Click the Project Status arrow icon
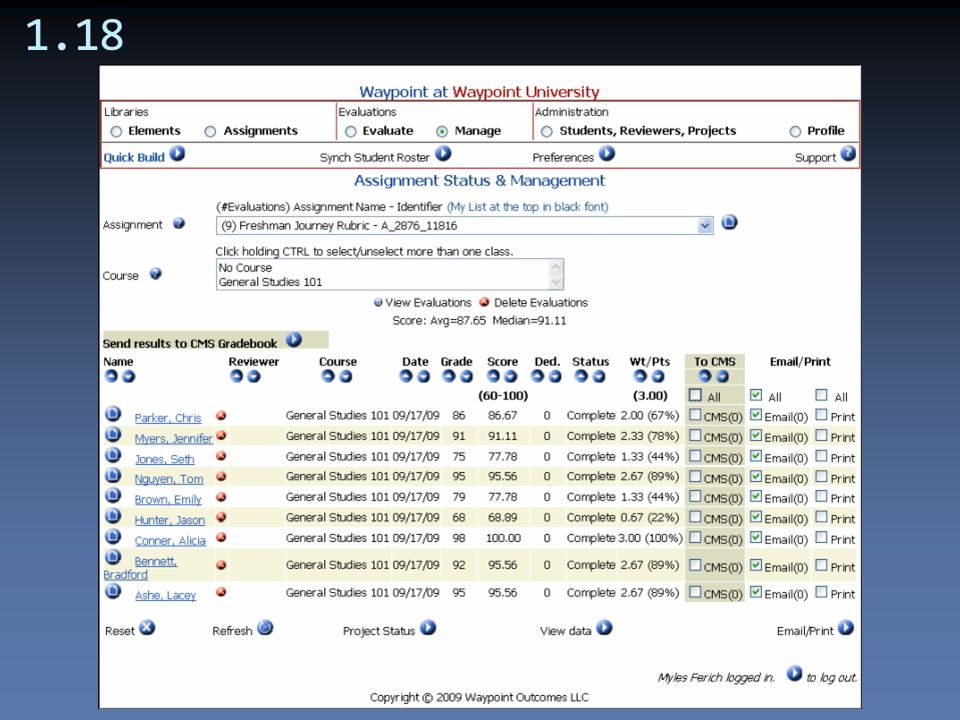Screen dimensions: 960x720 pos(428,628)
